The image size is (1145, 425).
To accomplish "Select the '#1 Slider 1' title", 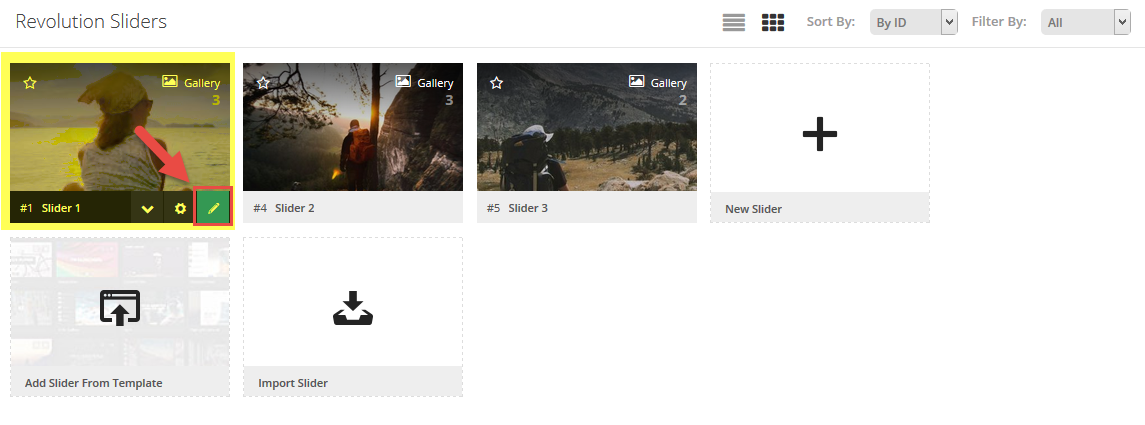I will point(50,208).
